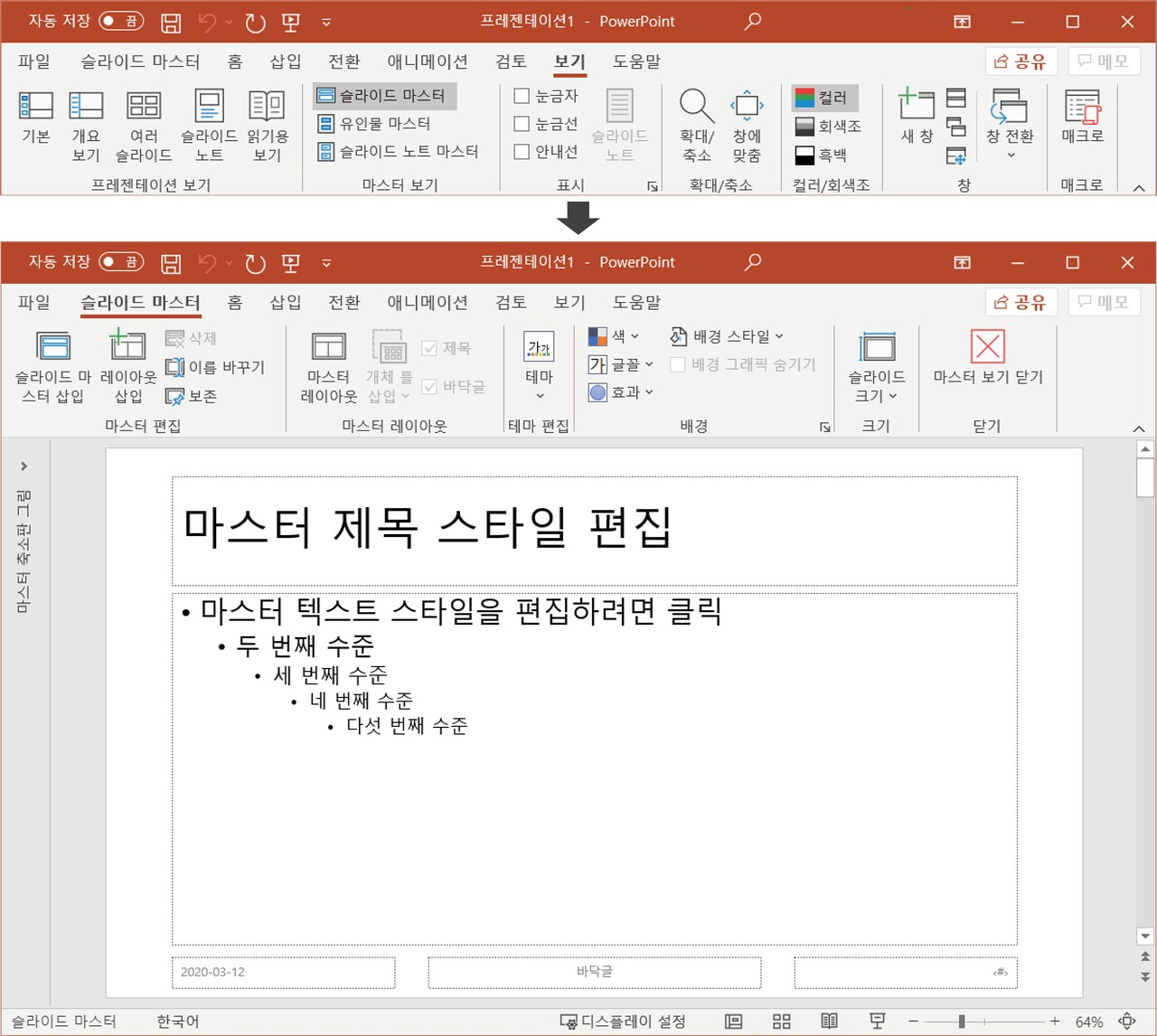The image size is (1157, 1036).
Task: Click Slide Show icon in status bar
Action: (x=877, y=1022)
